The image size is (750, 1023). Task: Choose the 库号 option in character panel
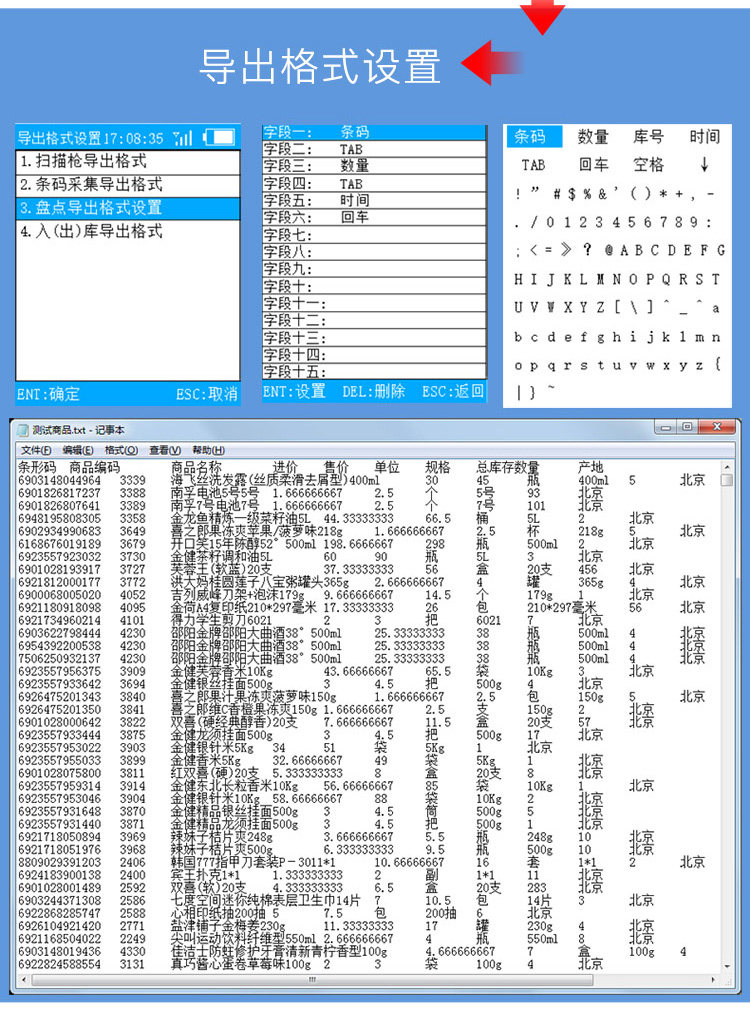(648, 136)
